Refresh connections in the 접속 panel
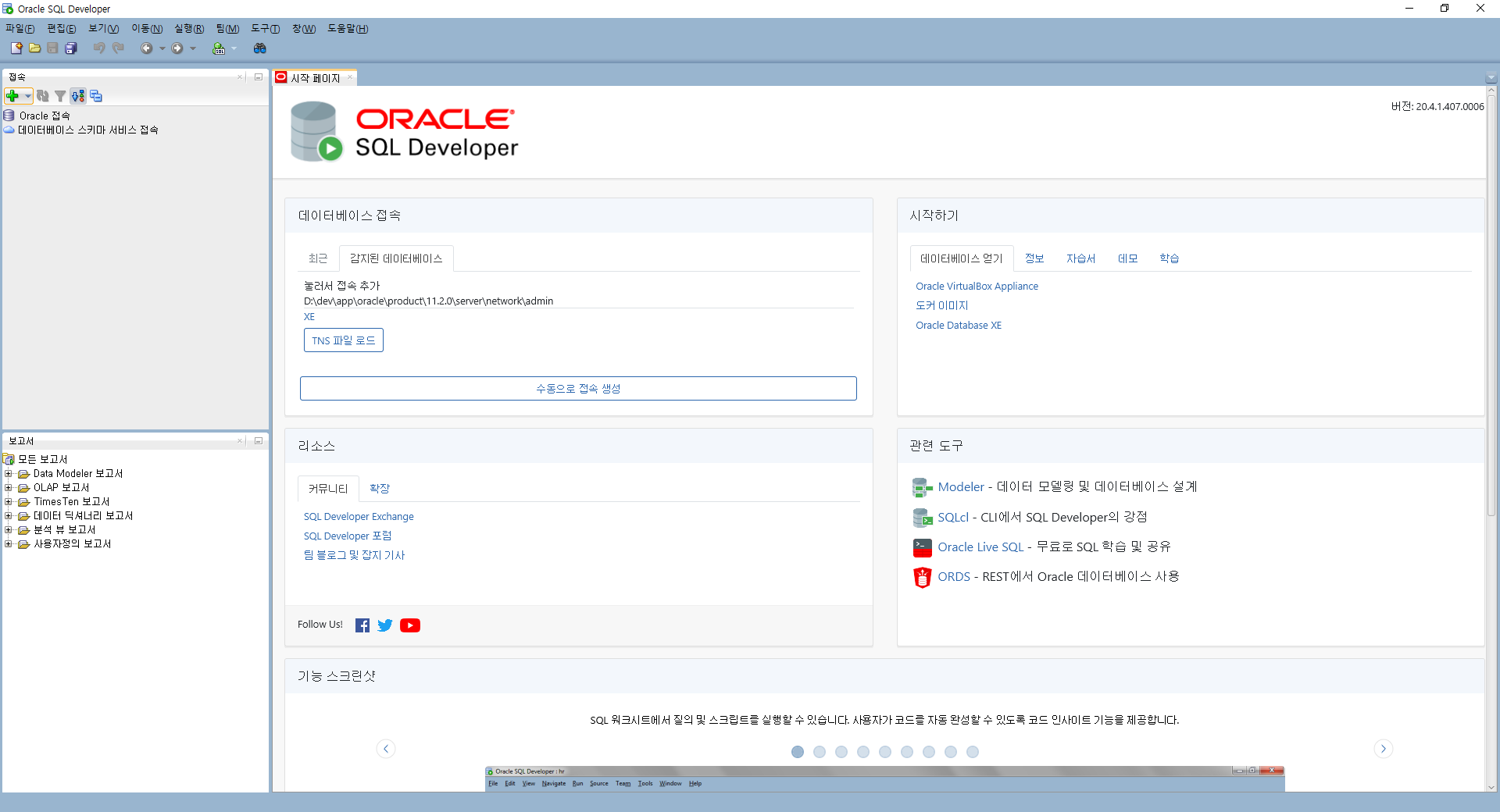This screenshot has width=1500, height=812. [x=43, y=96]
